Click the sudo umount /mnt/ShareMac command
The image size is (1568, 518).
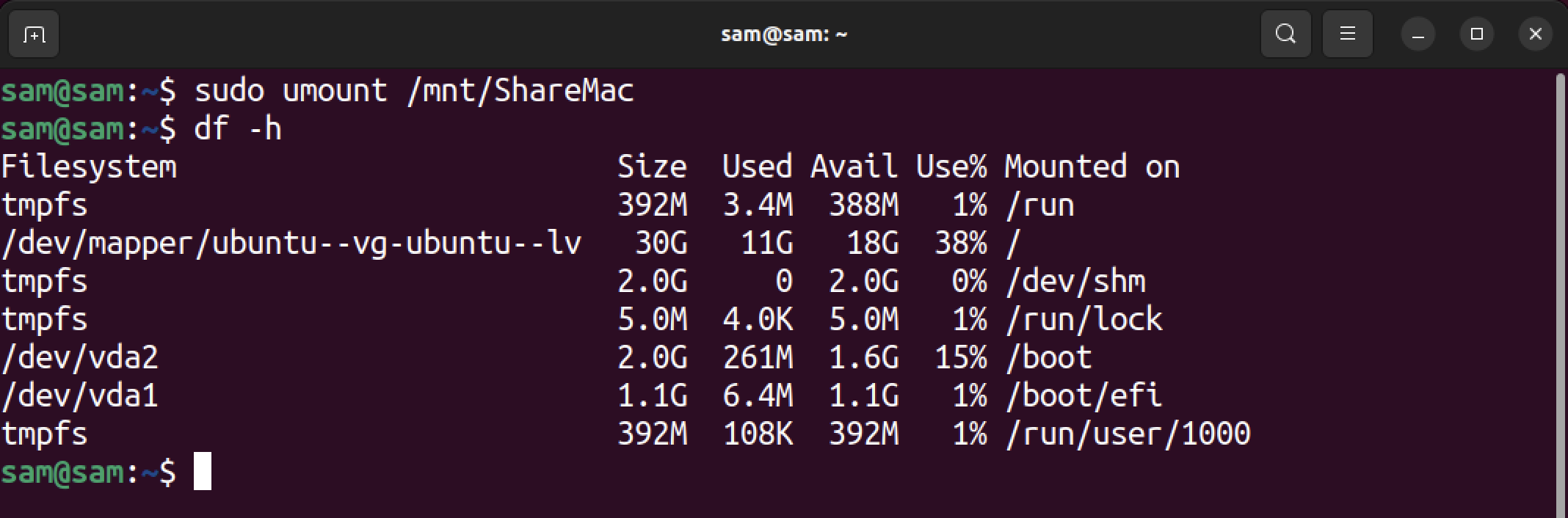(414, 91)
